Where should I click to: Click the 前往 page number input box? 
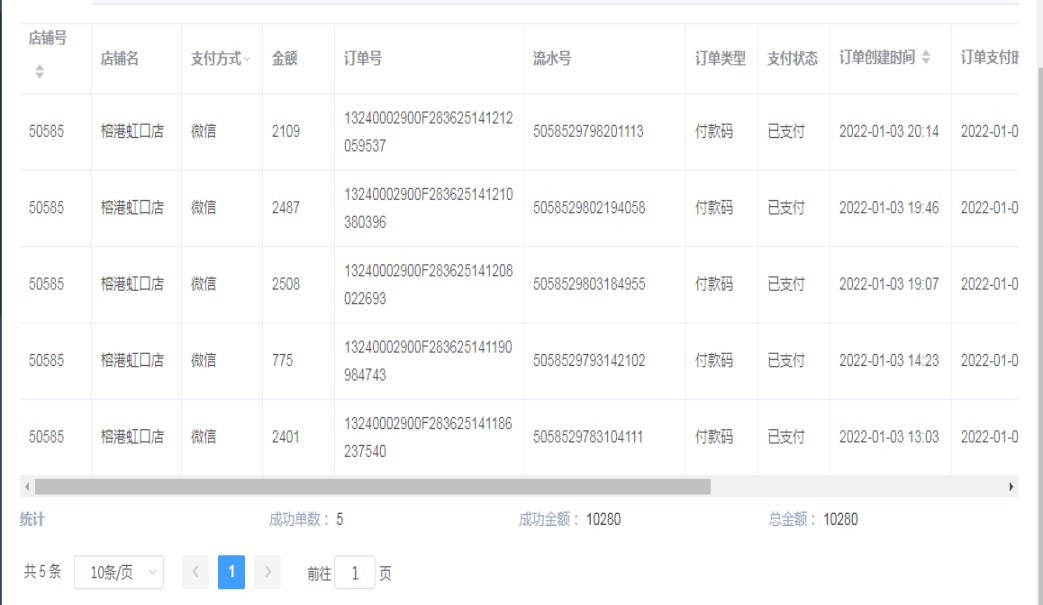click(x=354, y=573)
